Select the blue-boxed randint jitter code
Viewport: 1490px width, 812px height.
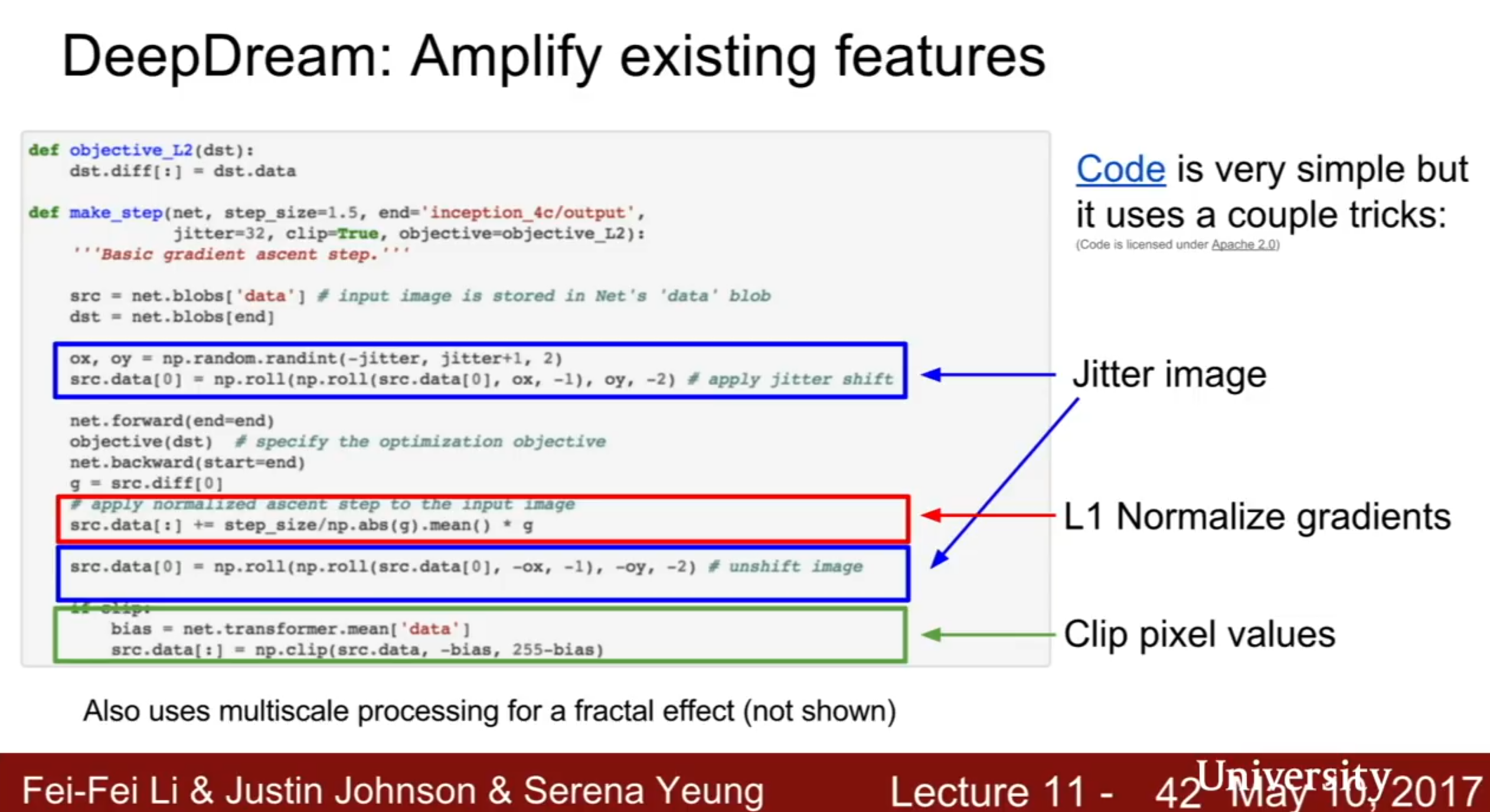pos(480,370)
